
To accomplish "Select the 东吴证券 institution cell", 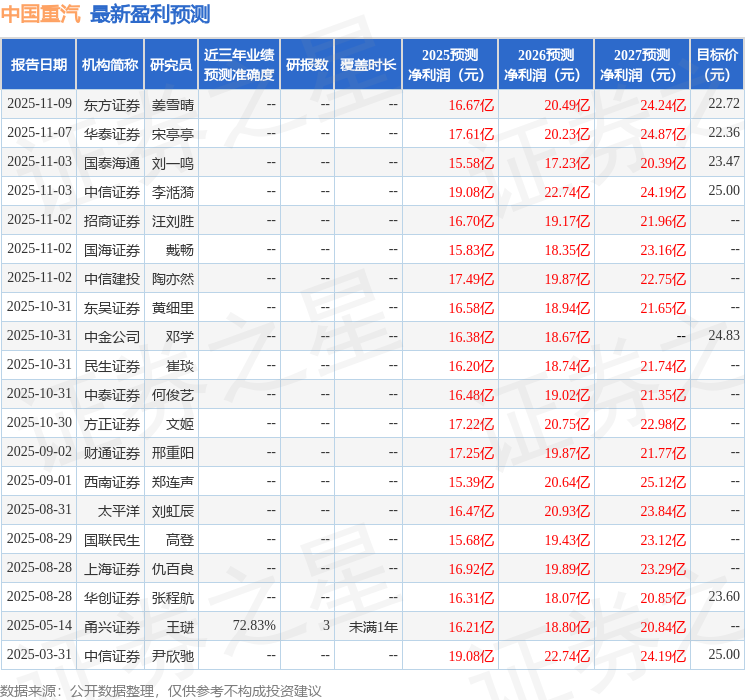I will click(112, 308).
